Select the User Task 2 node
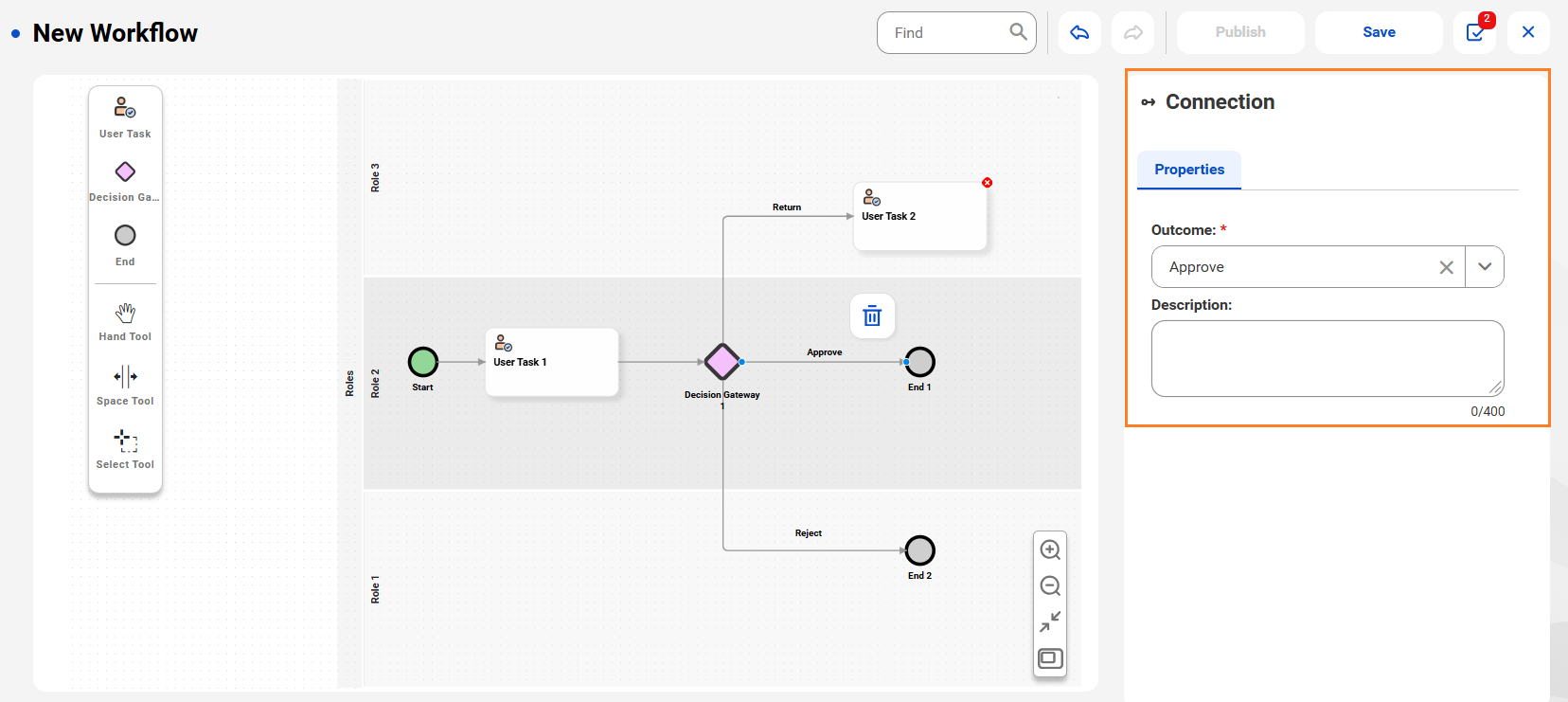Viewport: 1568px width, 702px height. [919, 216]
